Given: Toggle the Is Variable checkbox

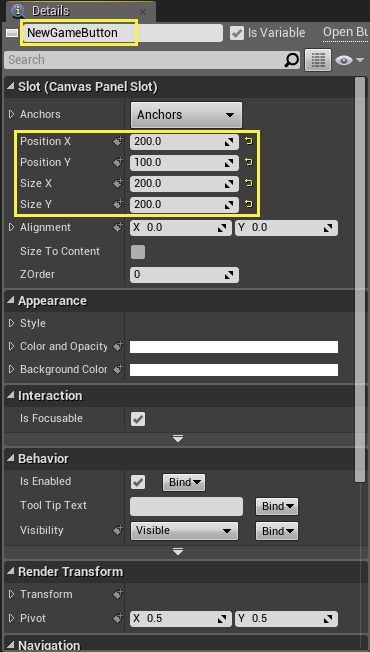Looking at the screenshot, I should 237,33.
